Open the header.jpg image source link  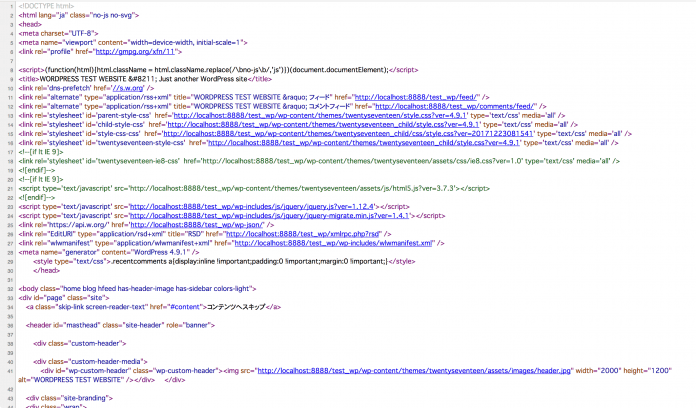(x=414, y=370)
